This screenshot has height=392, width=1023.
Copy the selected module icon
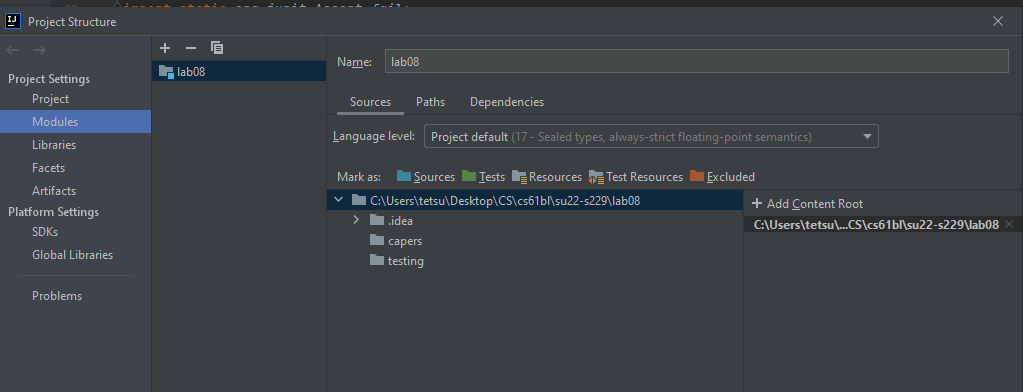(x=217, y=48)
